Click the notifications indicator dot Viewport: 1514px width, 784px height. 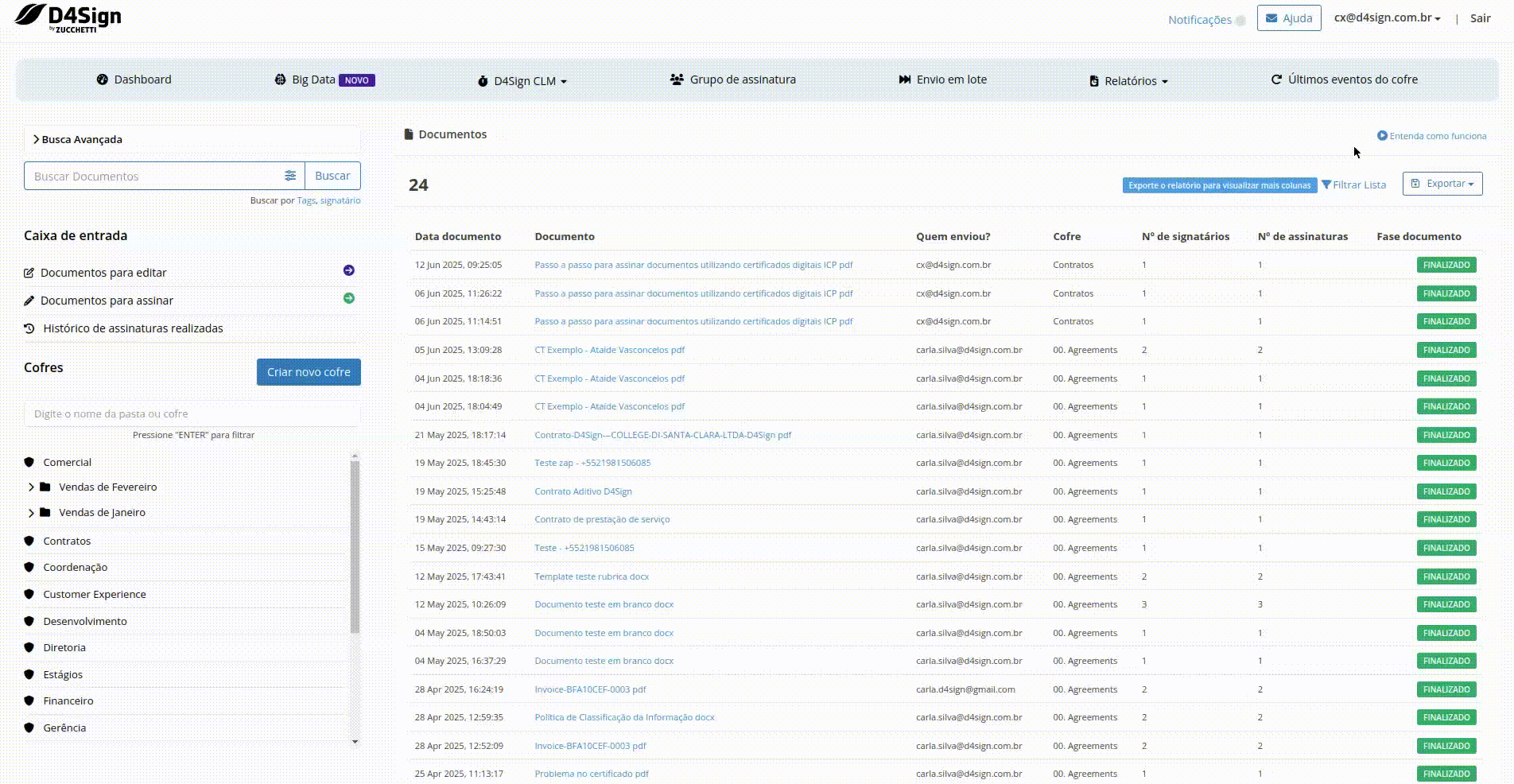point(1240,20)
